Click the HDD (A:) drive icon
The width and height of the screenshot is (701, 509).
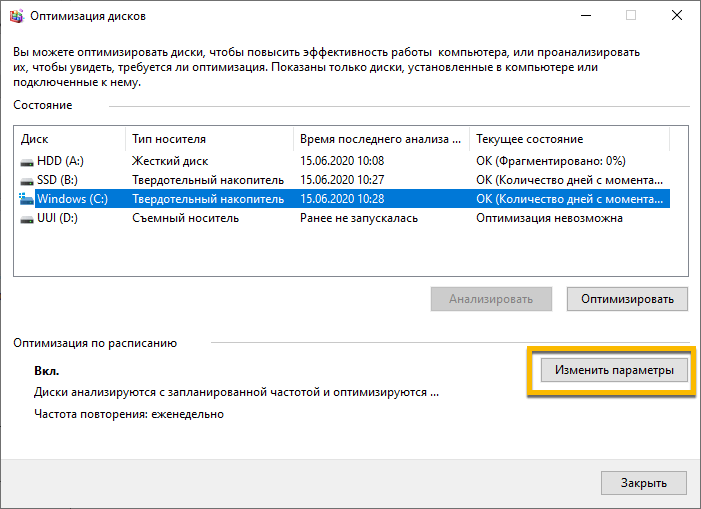coord(26,161)
